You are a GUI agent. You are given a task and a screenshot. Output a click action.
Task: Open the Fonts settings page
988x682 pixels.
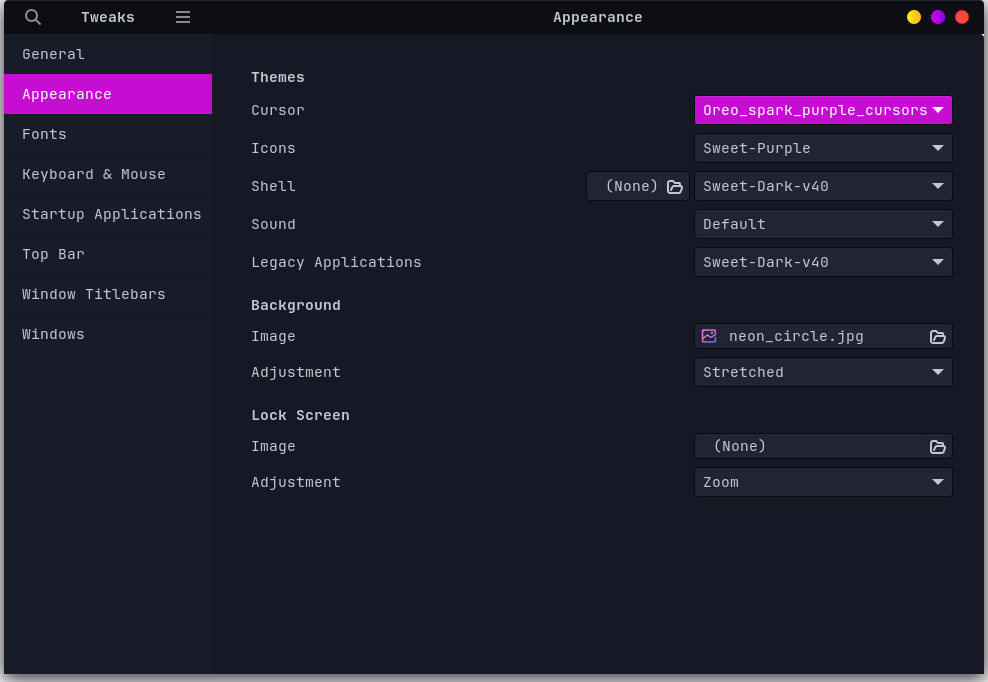tap(105, 134)
